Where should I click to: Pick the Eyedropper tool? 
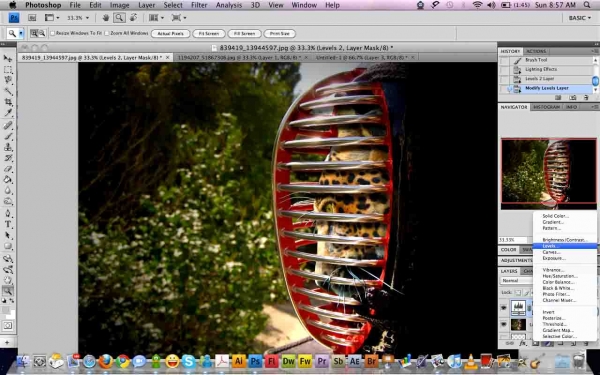[x=8, y=112]
